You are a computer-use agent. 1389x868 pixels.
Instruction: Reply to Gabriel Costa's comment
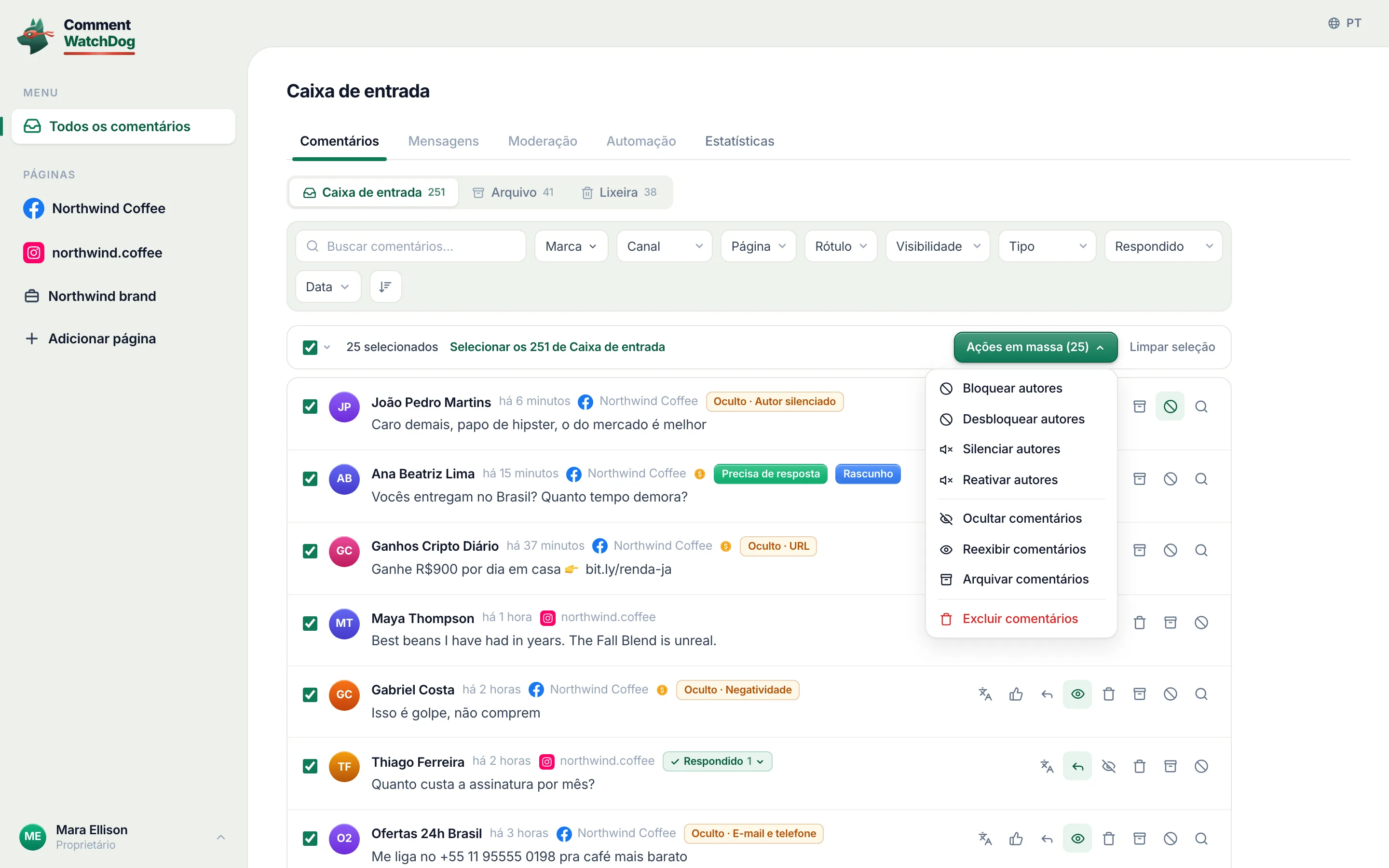tap(1047, 694)
